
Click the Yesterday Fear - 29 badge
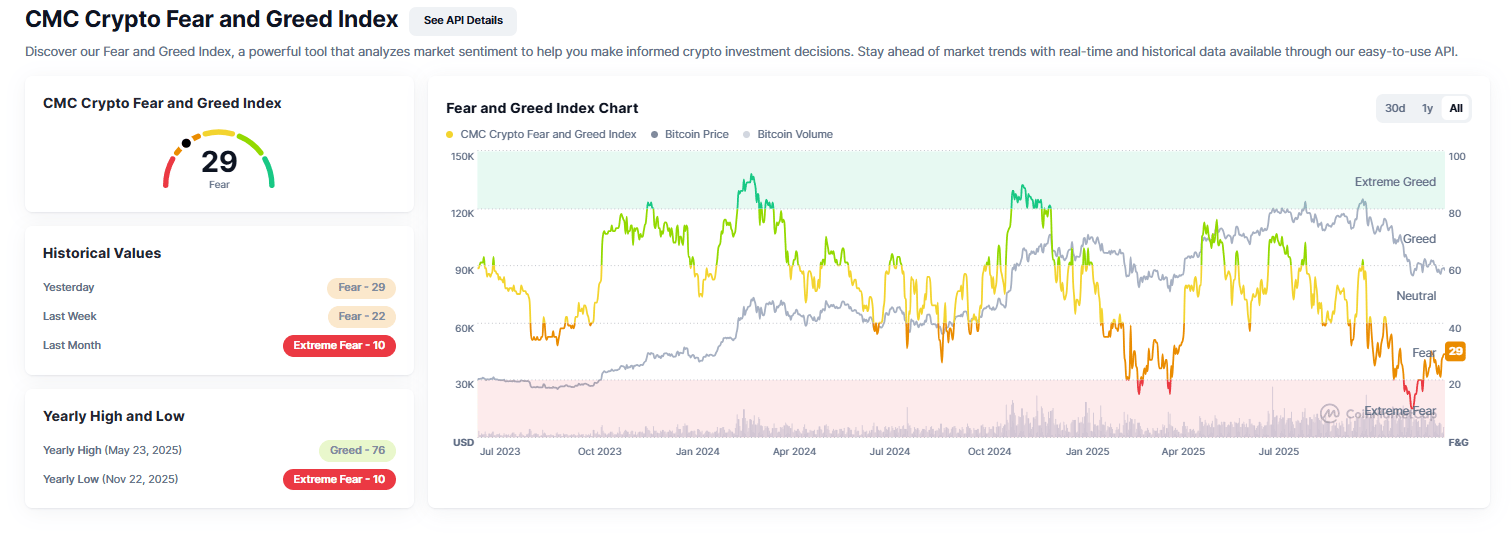coord(361,288)
